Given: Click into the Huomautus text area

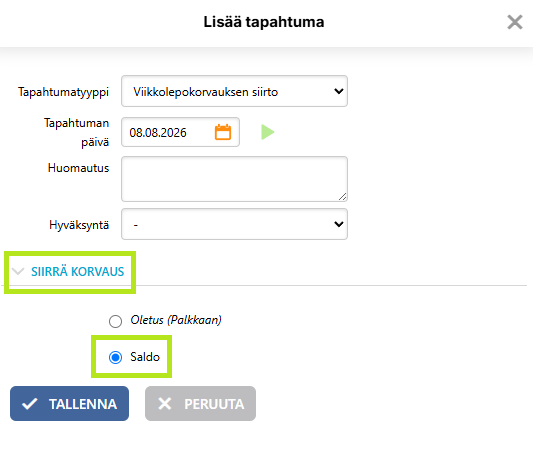Looking at the screenshot, I should coord(234,179).
